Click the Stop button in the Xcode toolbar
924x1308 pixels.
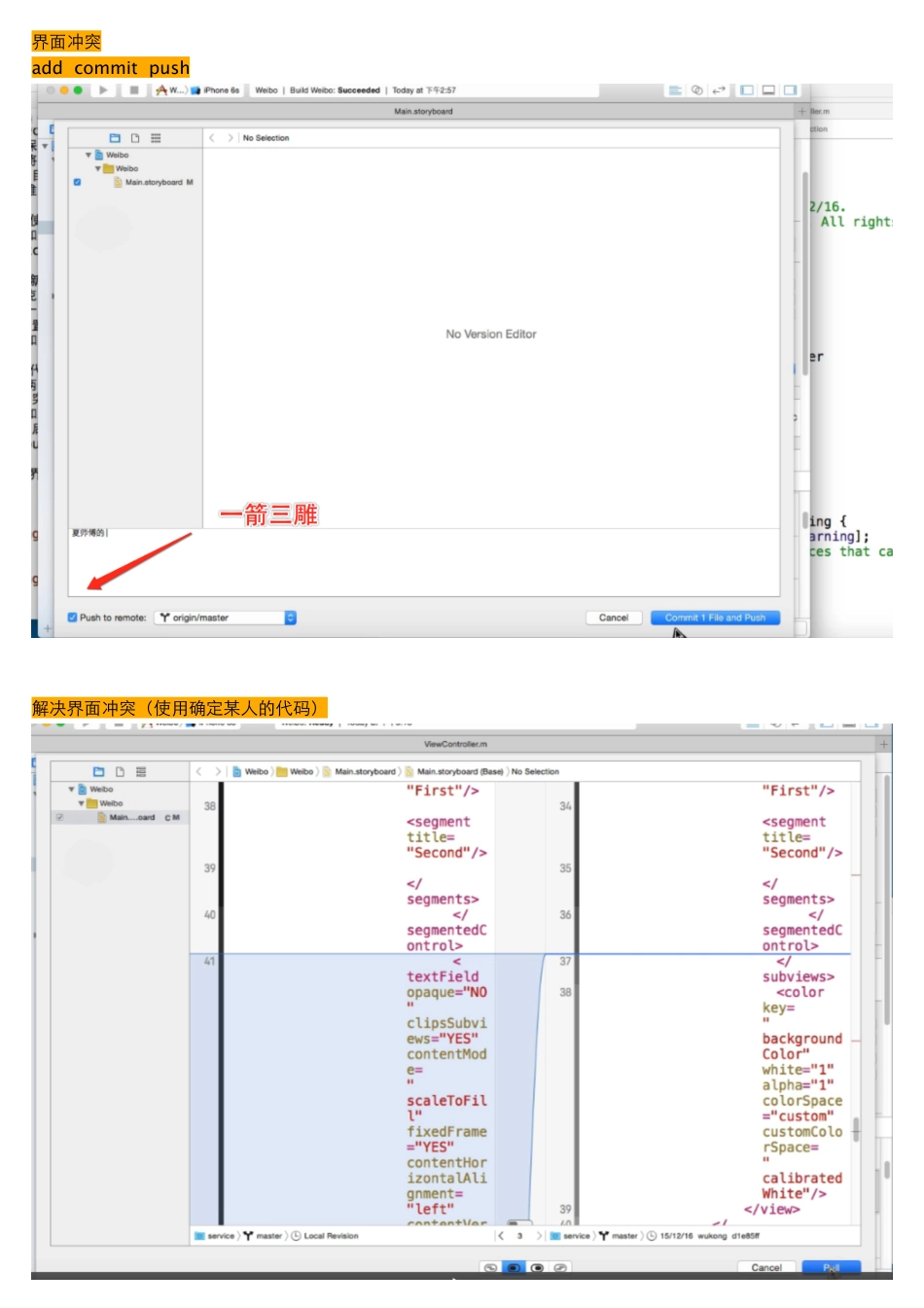pos(133,90)
